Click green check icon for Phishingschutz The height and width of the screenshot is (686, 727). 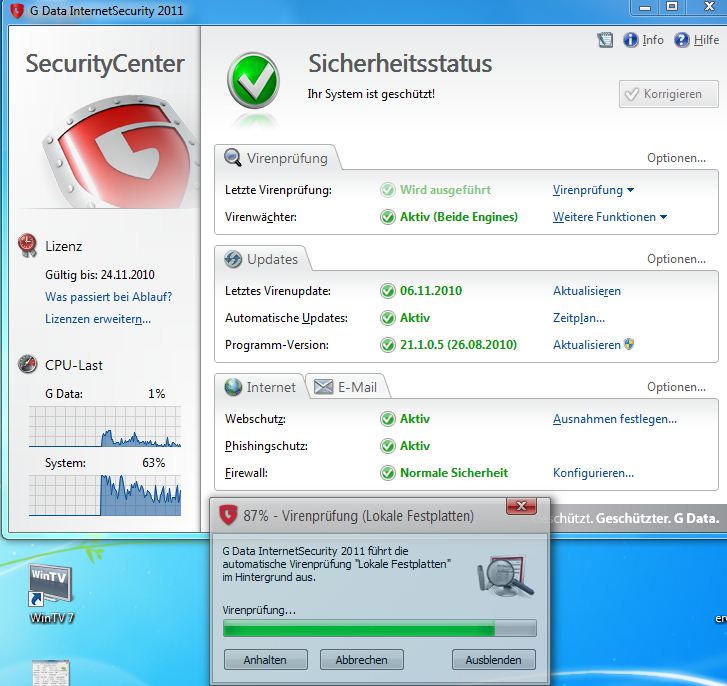pos(388,446)
